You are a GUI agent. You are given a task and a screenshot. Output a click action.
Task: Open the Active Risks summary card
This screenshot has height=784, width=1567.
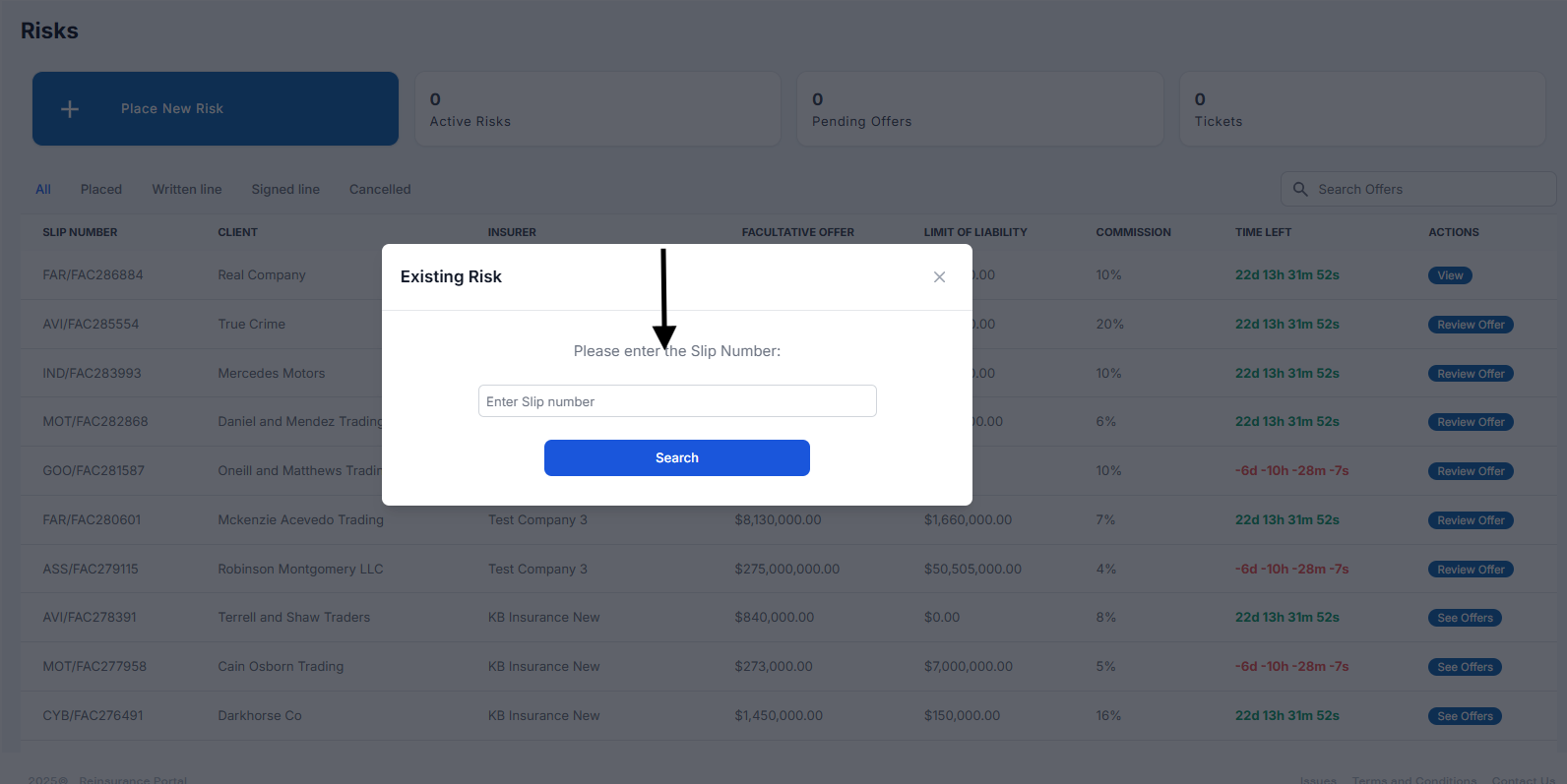597,109
